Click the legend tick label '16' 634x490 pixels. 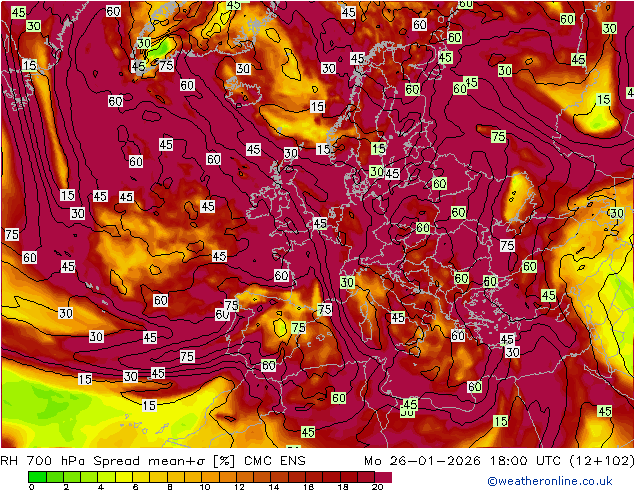click(309, 487)
